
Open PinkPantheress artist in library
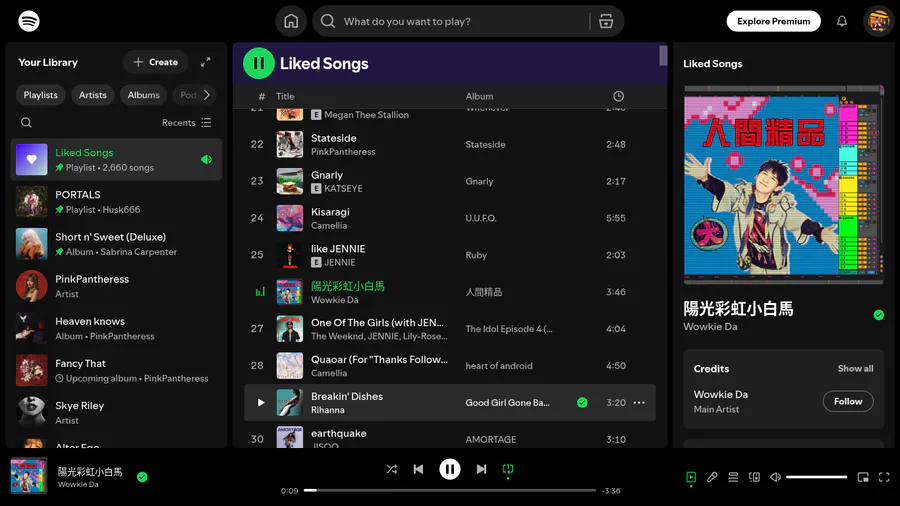(x=116, y=286)
